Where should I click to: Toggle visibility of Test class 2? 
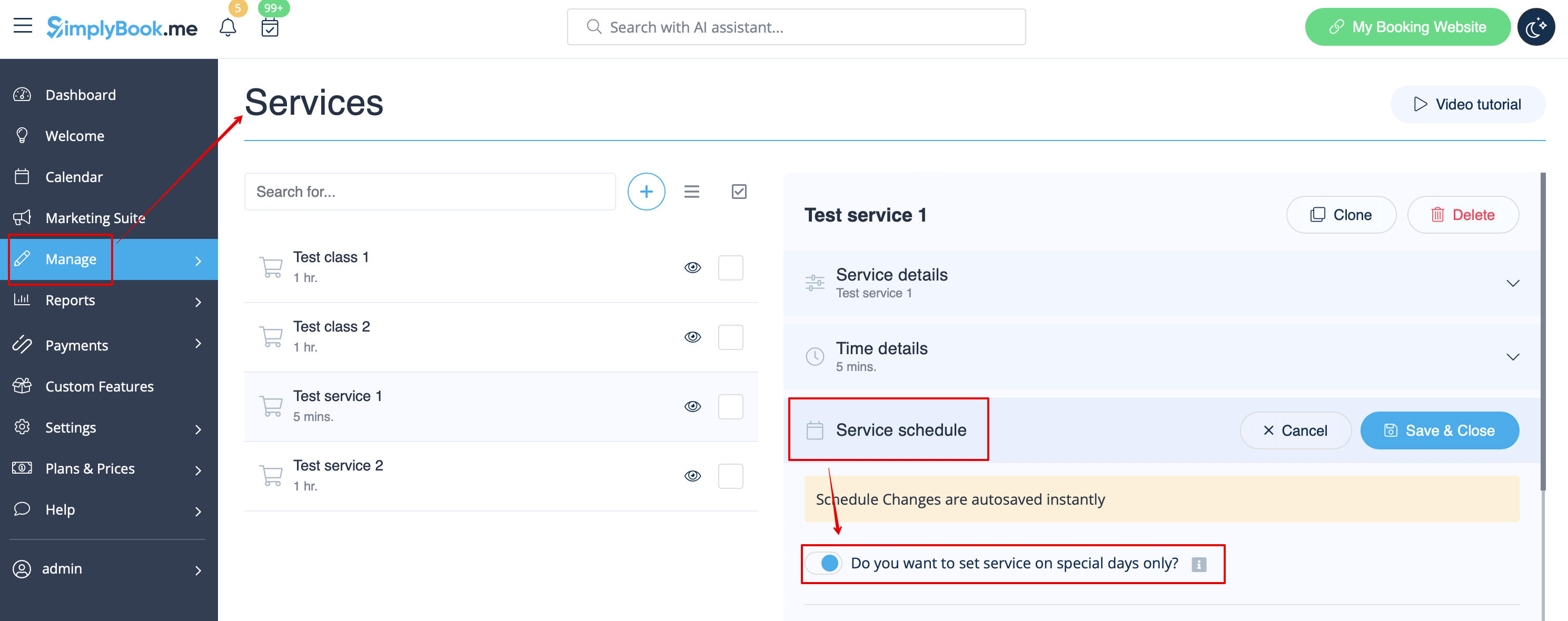click(693, 337)
